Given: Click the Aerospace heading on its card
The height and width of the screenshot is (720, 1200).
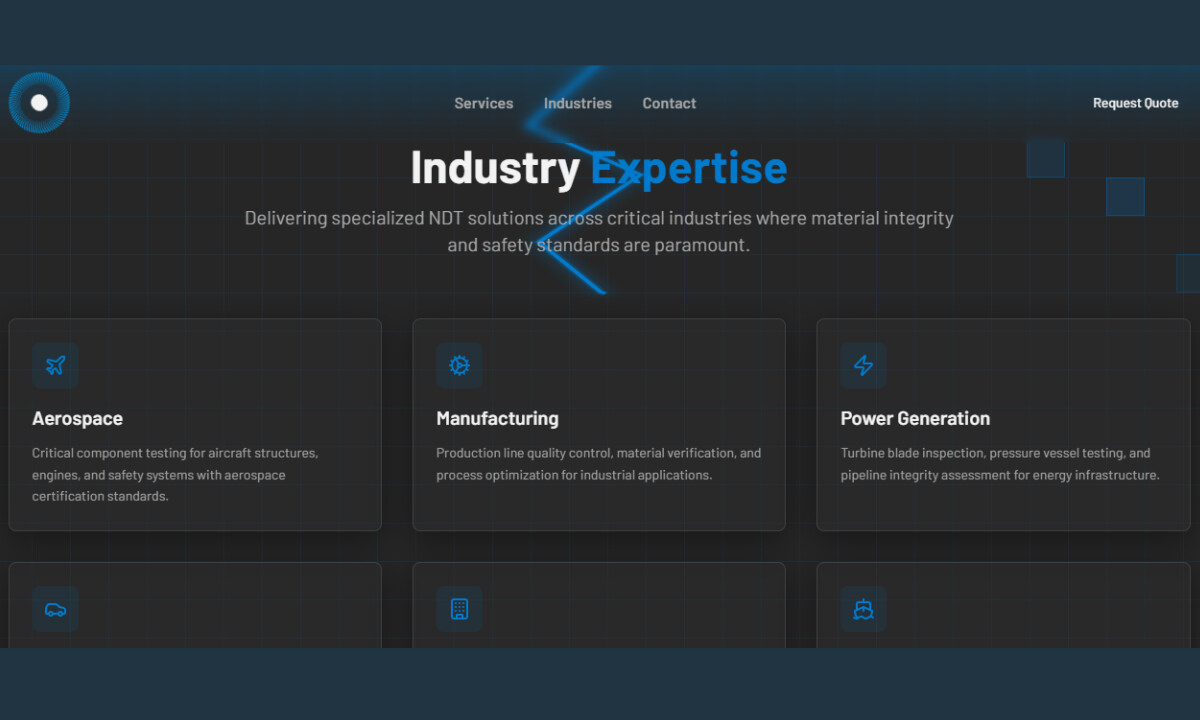Looking at the screenshot, I should pos(77,418).
